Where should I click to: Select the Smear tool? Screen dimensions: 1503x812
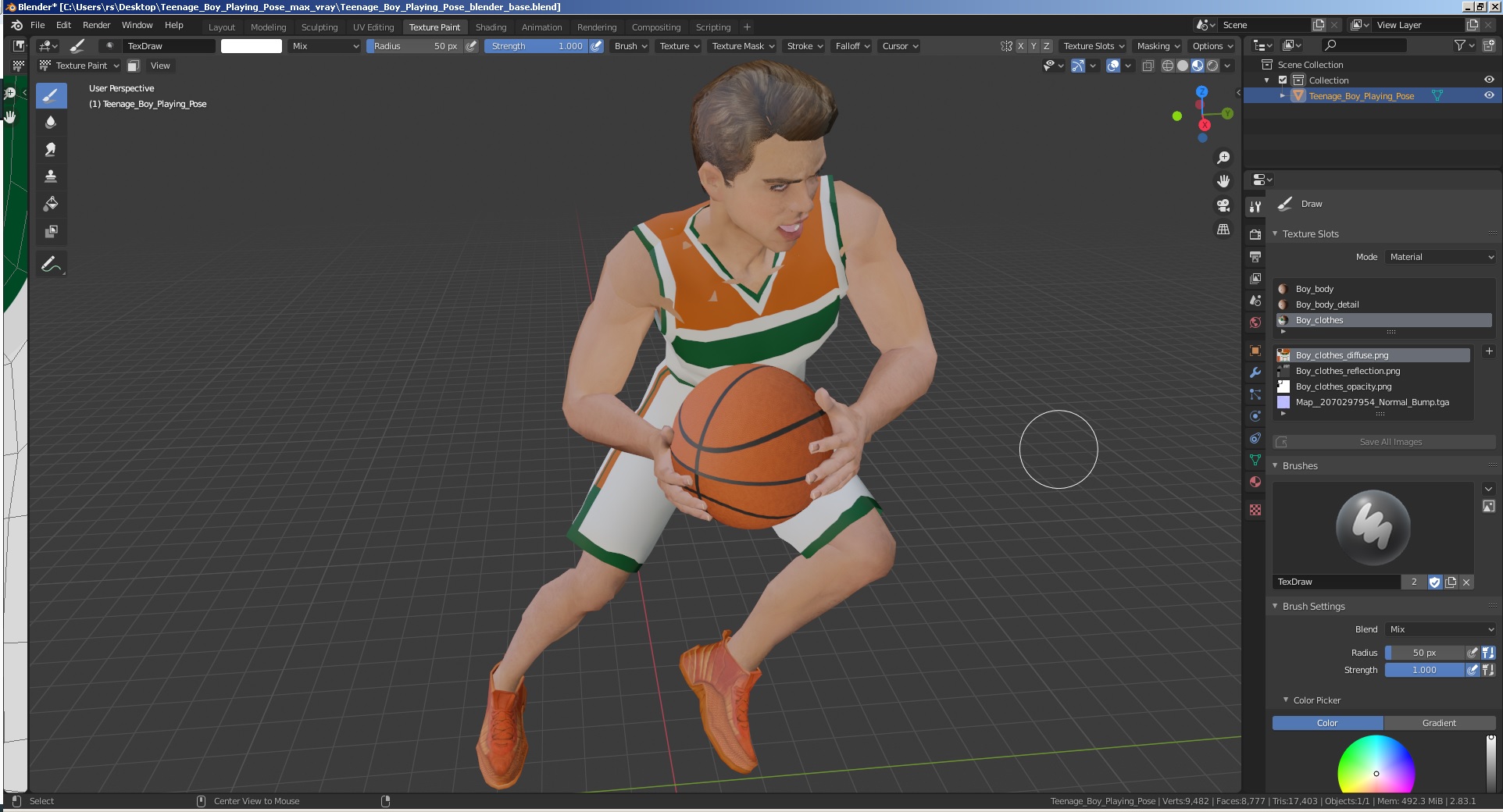[x=51, y=150]
